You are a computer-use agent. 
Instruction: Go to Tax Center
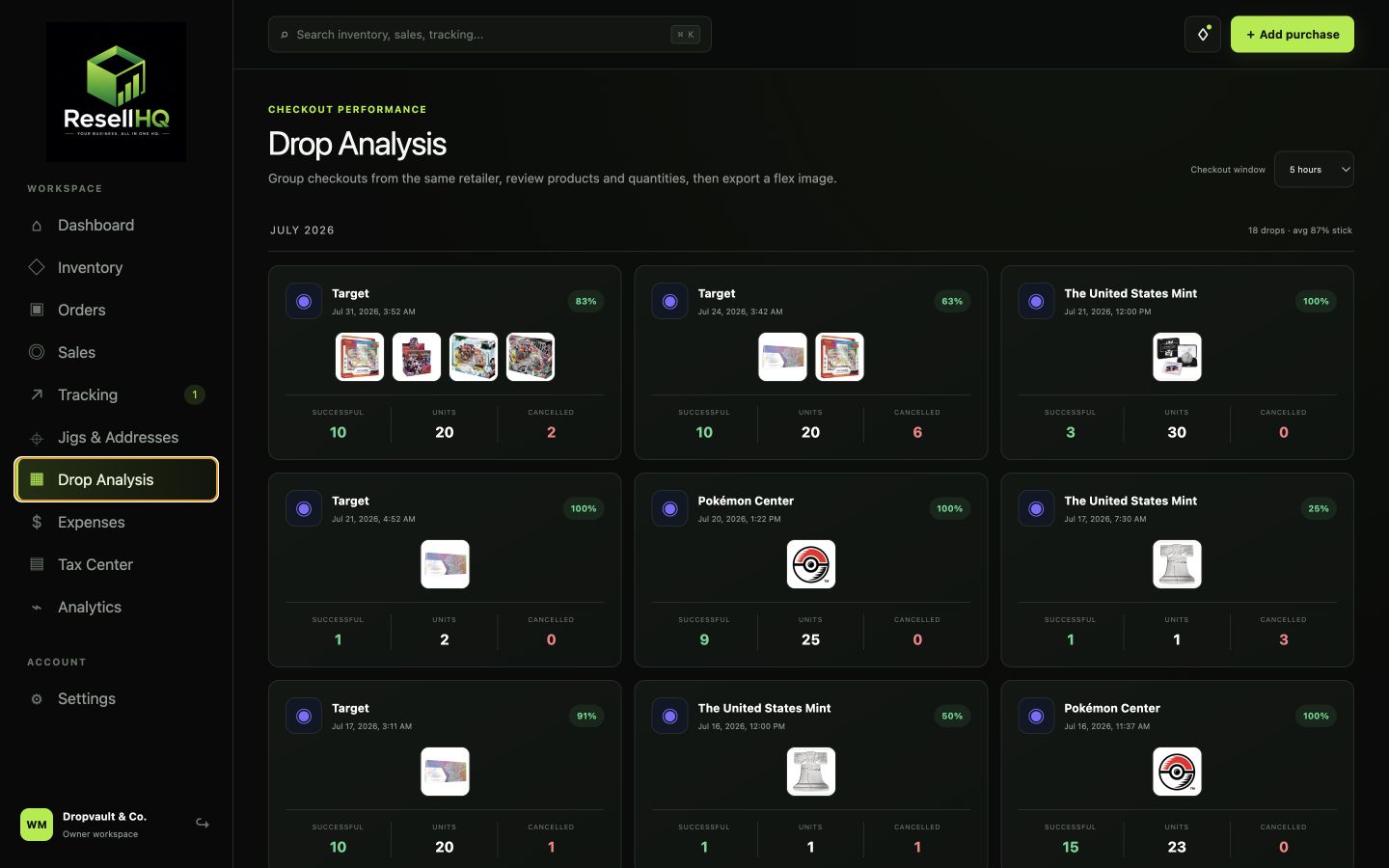[x=116, y=564]
